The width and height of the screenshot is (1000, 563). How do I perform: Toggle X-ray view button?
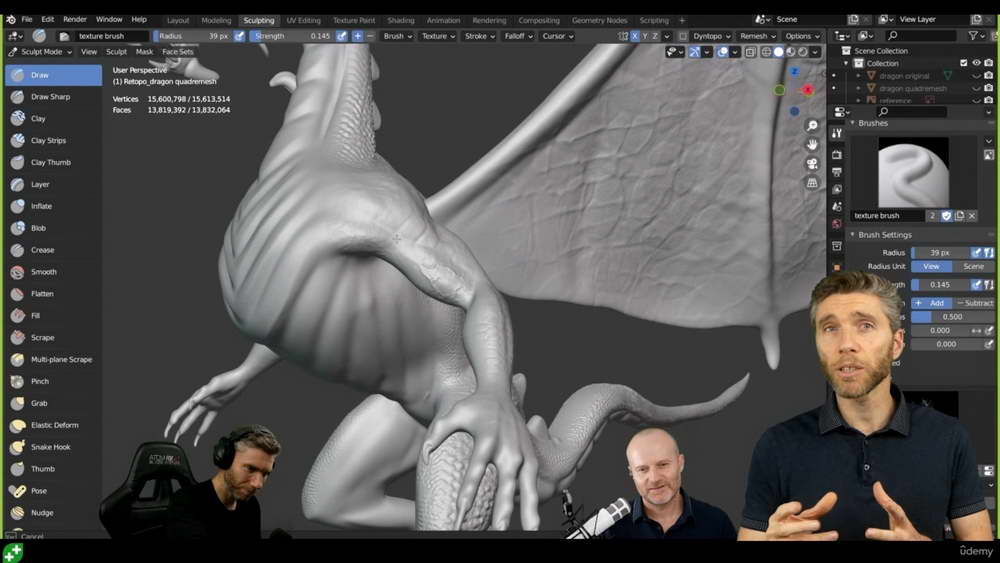pyautogui.click(x=750, y=52)
